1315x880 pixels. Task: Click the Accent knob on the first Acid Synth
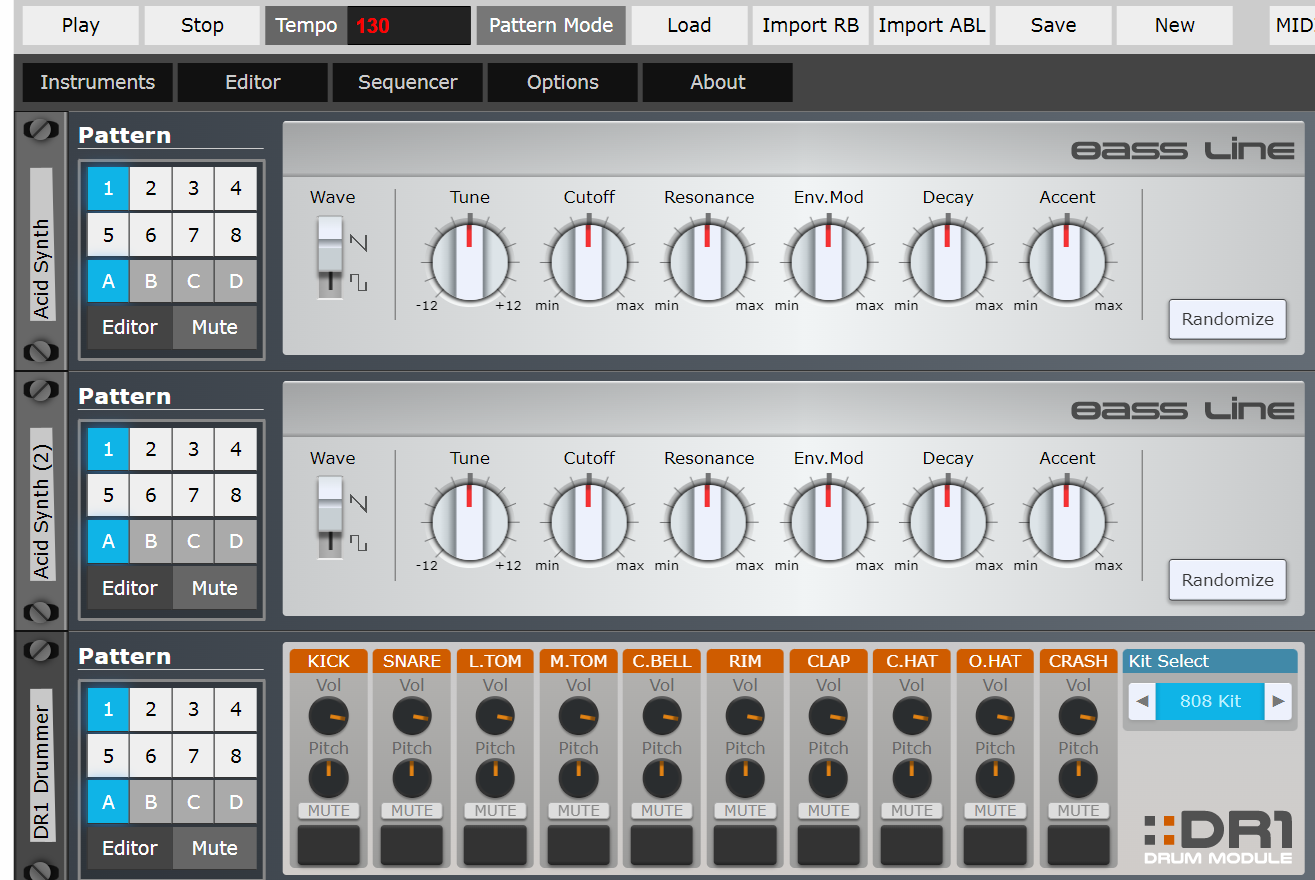(x=1067, y=261)
